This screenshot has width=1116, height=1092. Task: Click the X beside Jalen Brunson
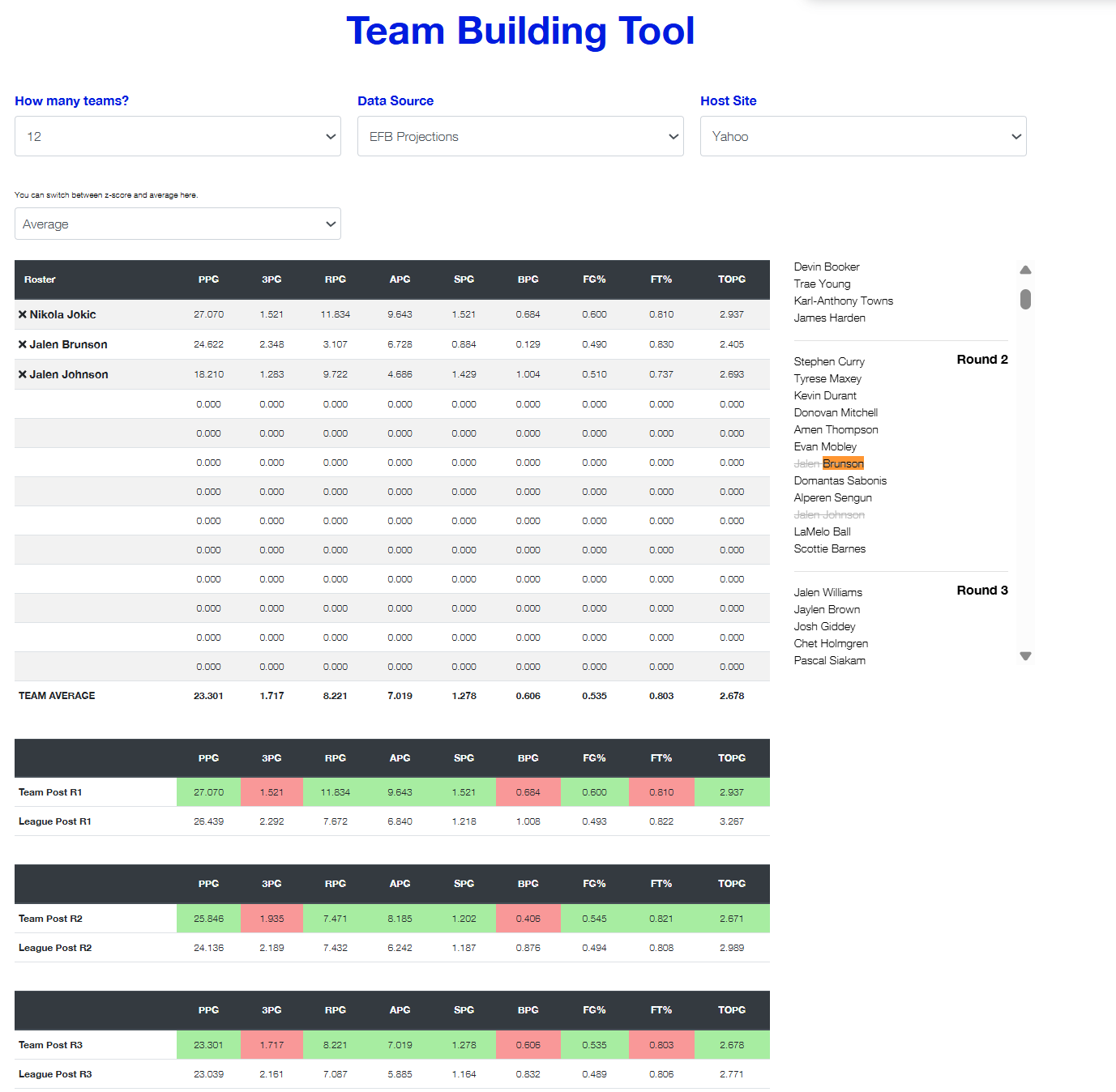coord(23,344)
